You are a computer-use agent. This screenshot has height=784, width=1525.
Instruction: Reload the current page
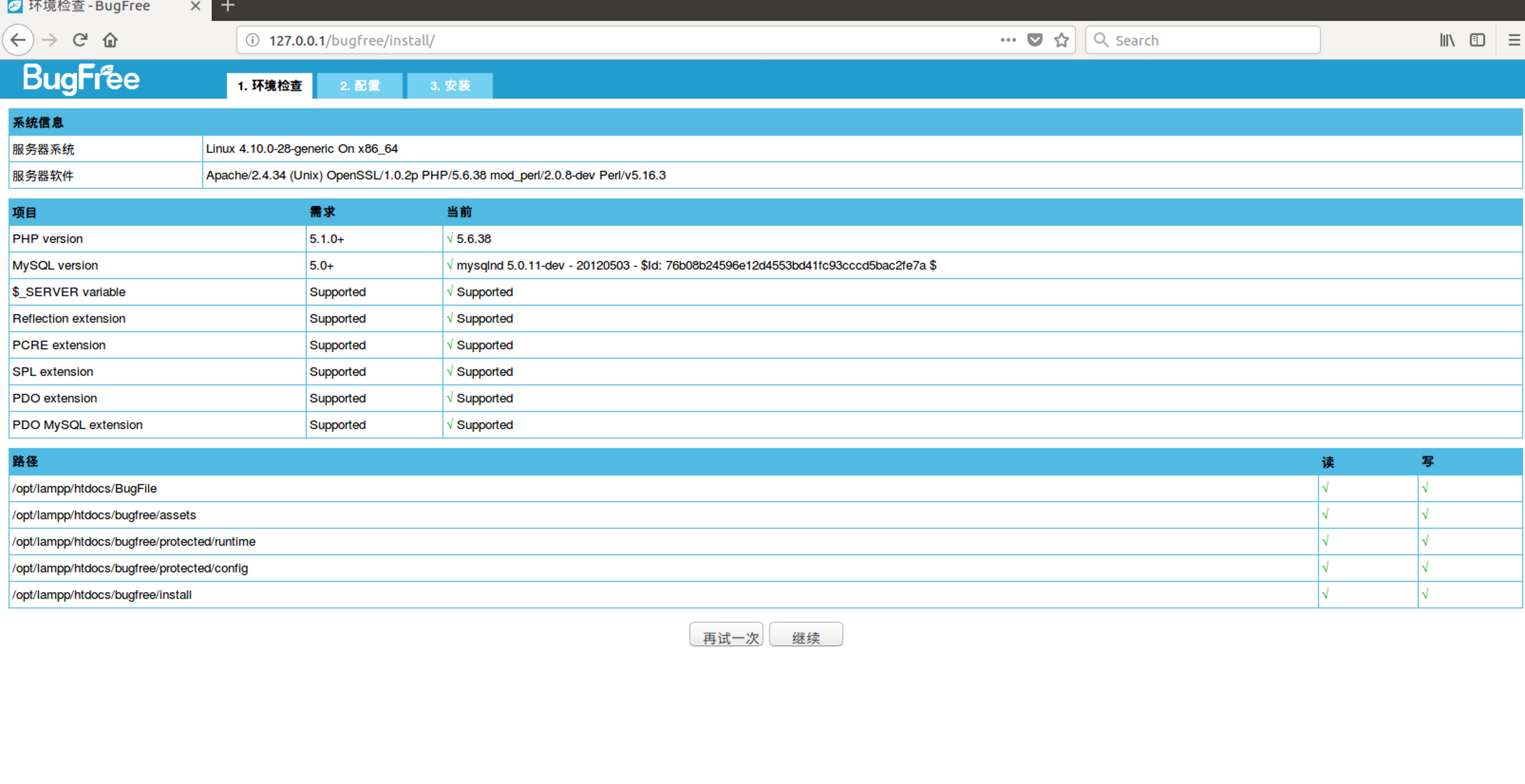pos(80,40)
